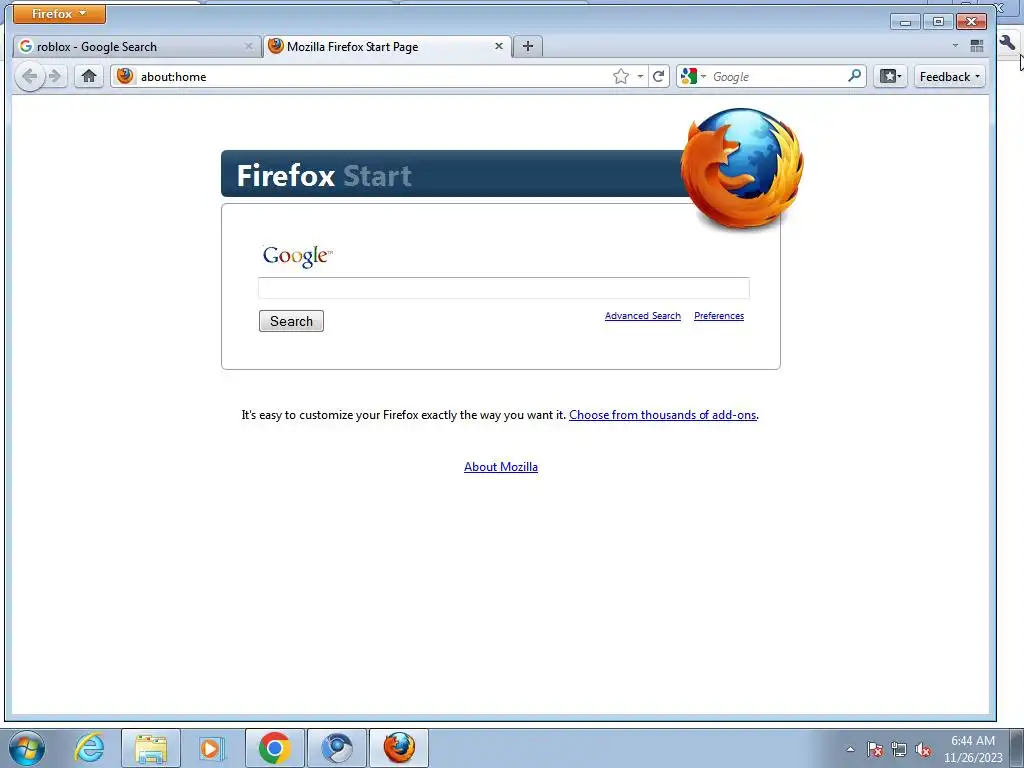This screenshot has width=1024, height=768.
Task: Bookmark this page with the star icon
Action: point(621,76)
